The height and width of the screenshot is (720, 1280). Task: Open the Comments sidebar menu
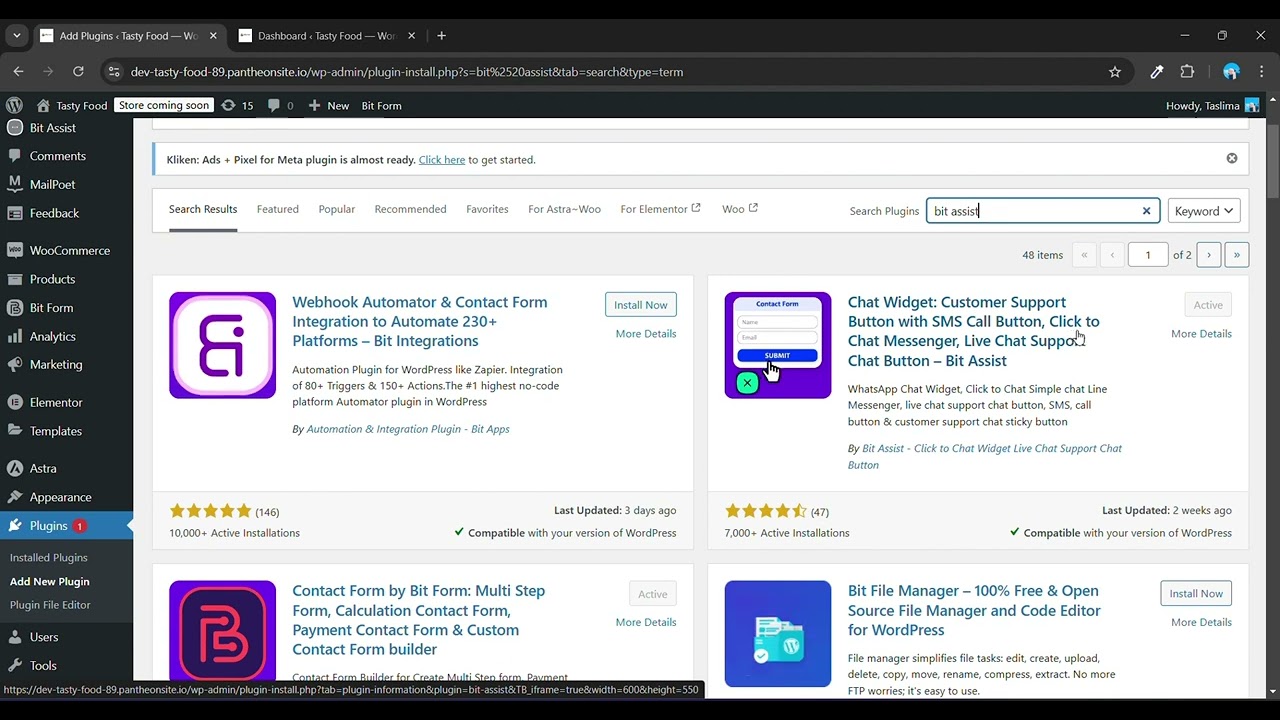click(x=66, y=156)
